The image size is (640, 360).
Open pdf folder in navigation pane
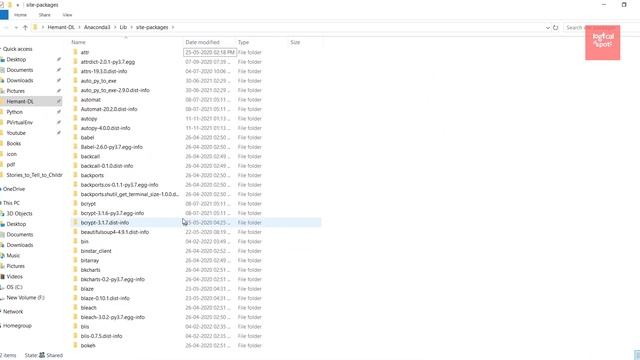(11, 165)
